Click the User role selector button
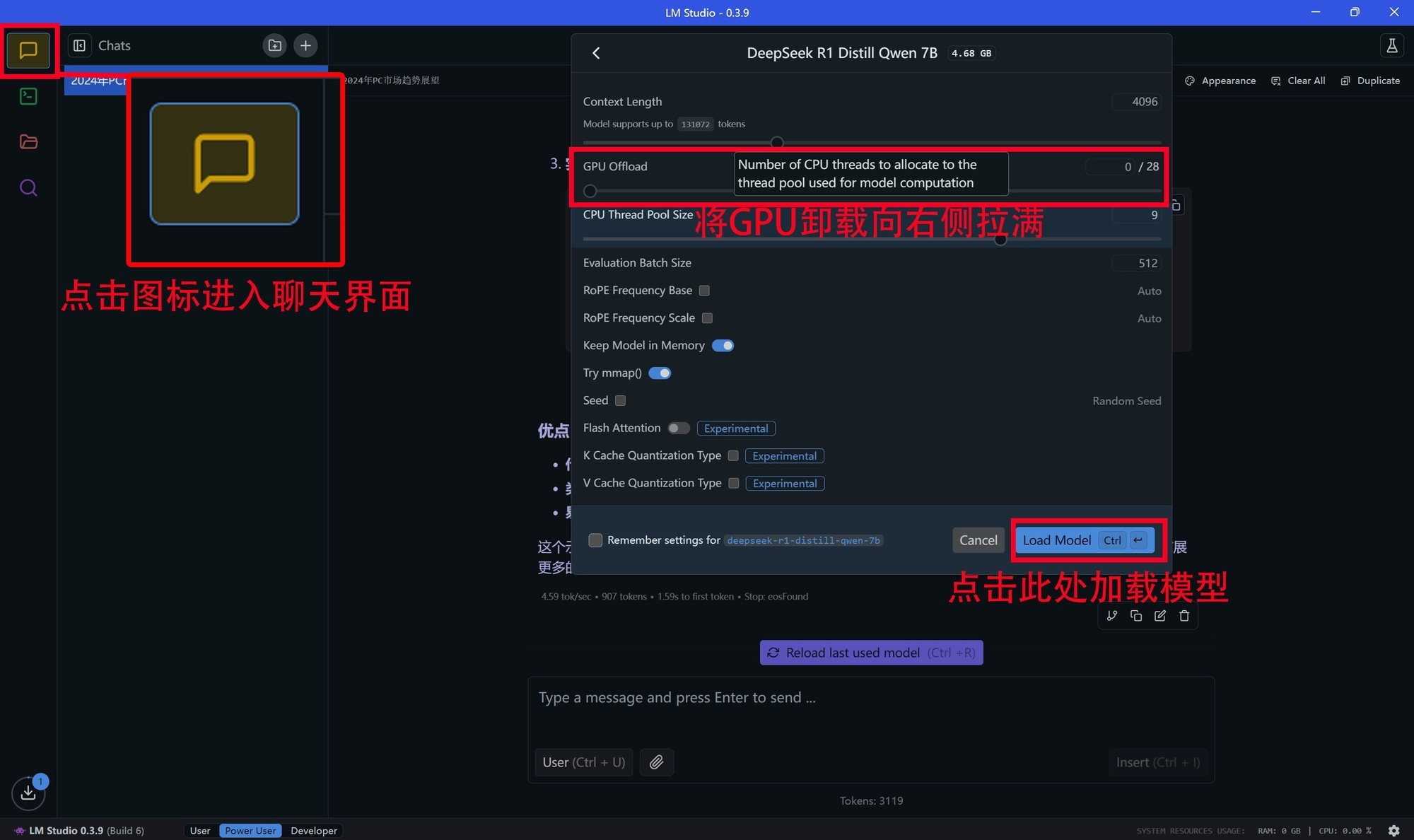1414x840 pixels. coord(583,762)
